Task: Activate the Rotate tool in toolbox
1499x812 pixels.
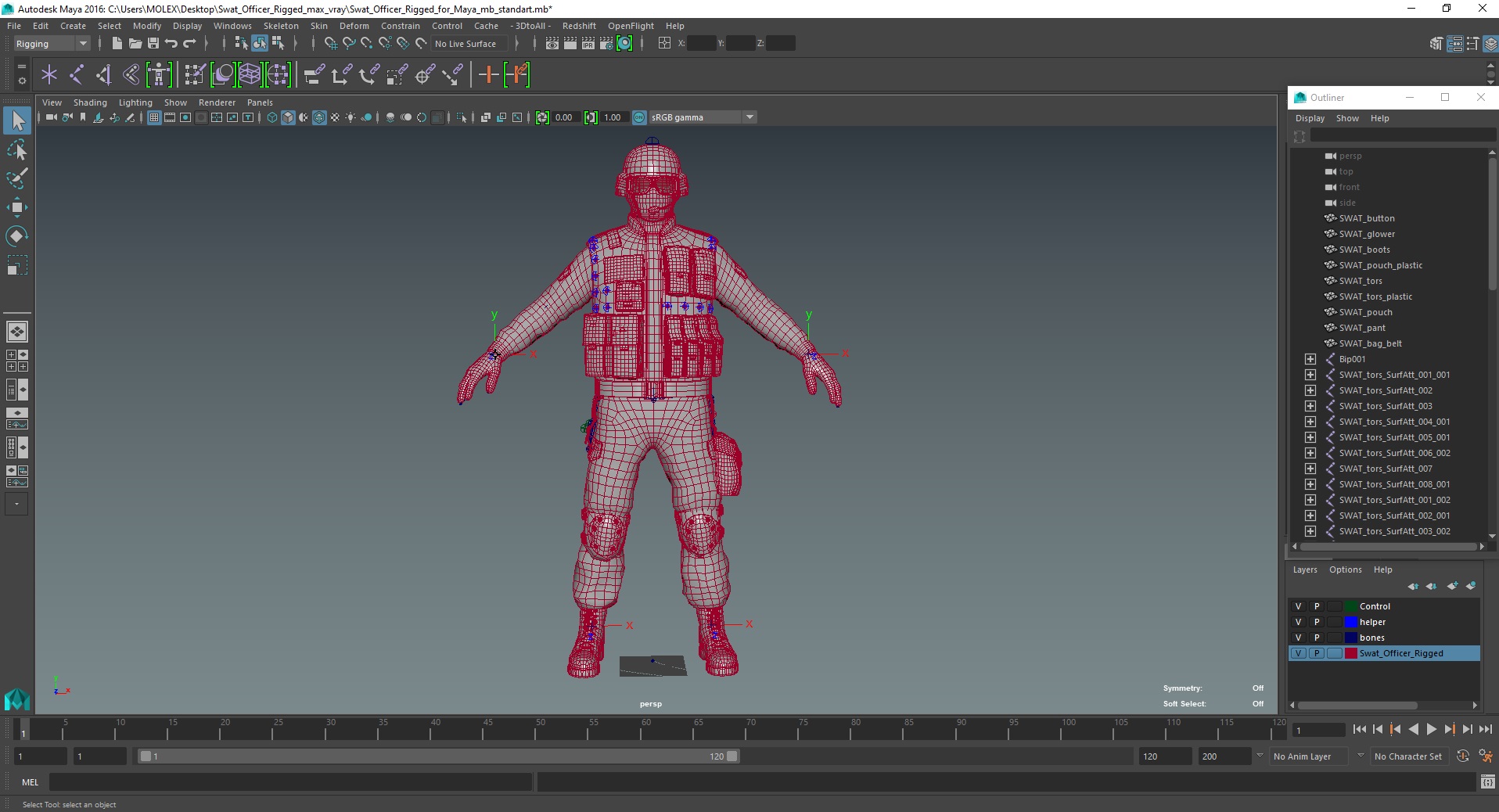Action: [17, 235]
